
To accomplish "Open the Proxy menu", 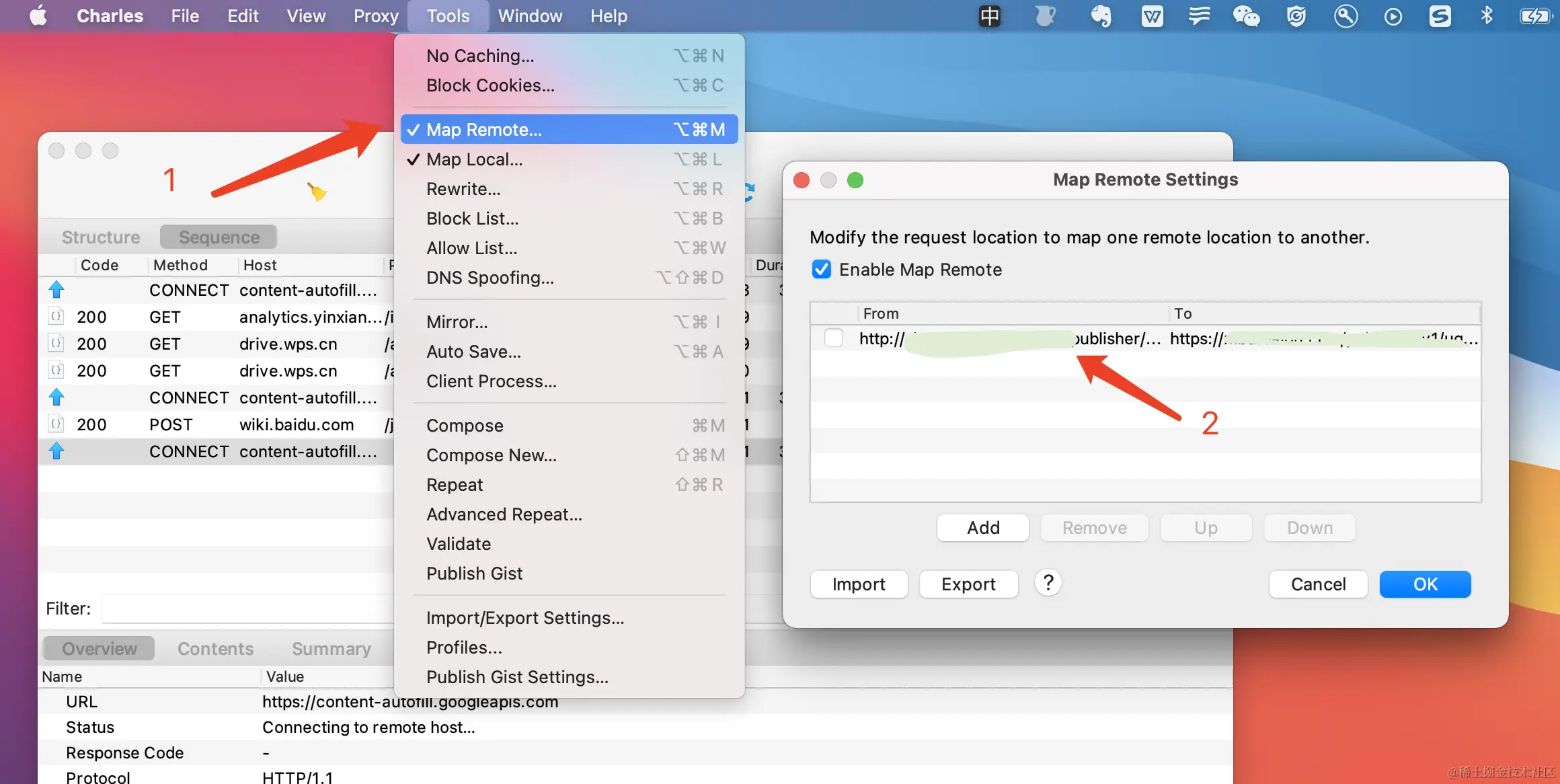I will pyautogui.click(x=376, y=16).
